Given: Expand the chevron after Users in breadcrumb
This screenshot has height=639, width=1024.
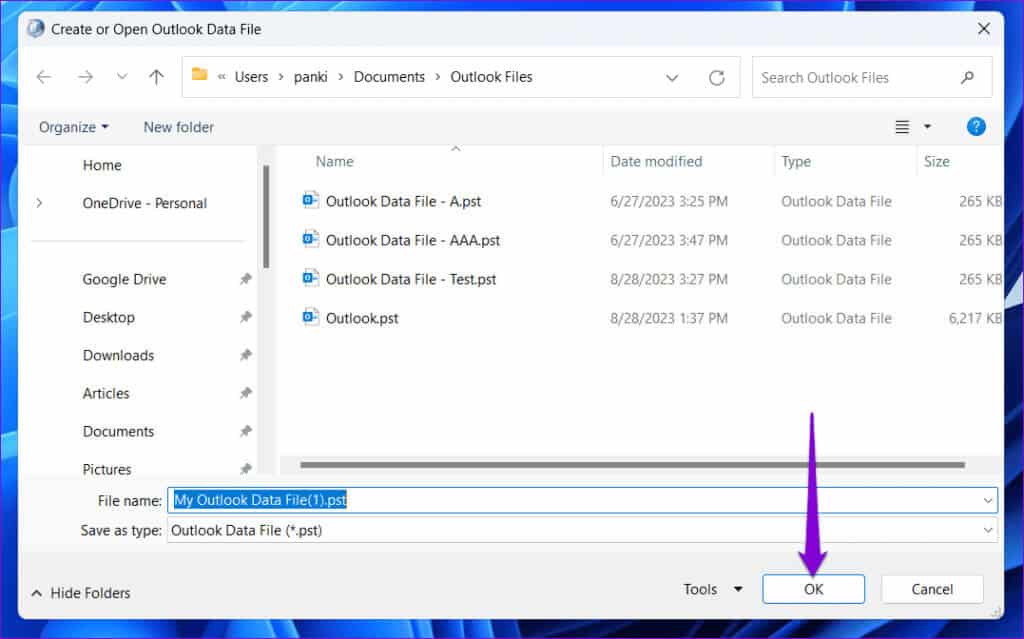Looking at the screenshot, I should [x=281, y=77].
